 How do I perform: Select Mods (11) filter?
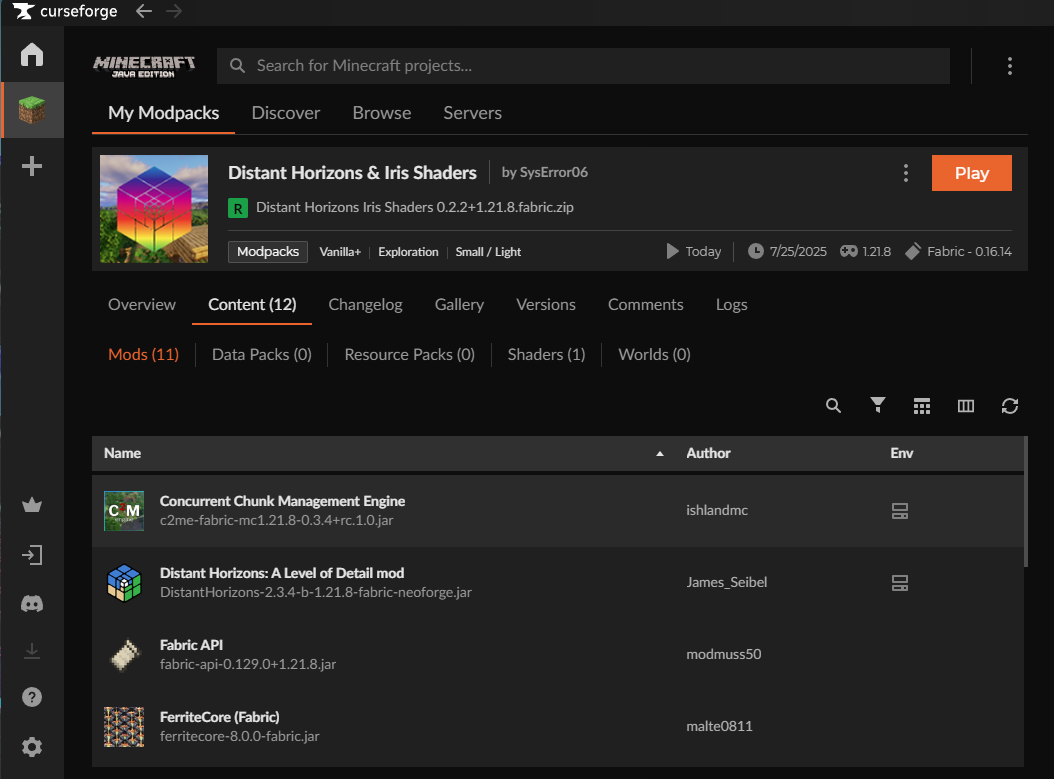pyautogui.click(x=143, y=354)
